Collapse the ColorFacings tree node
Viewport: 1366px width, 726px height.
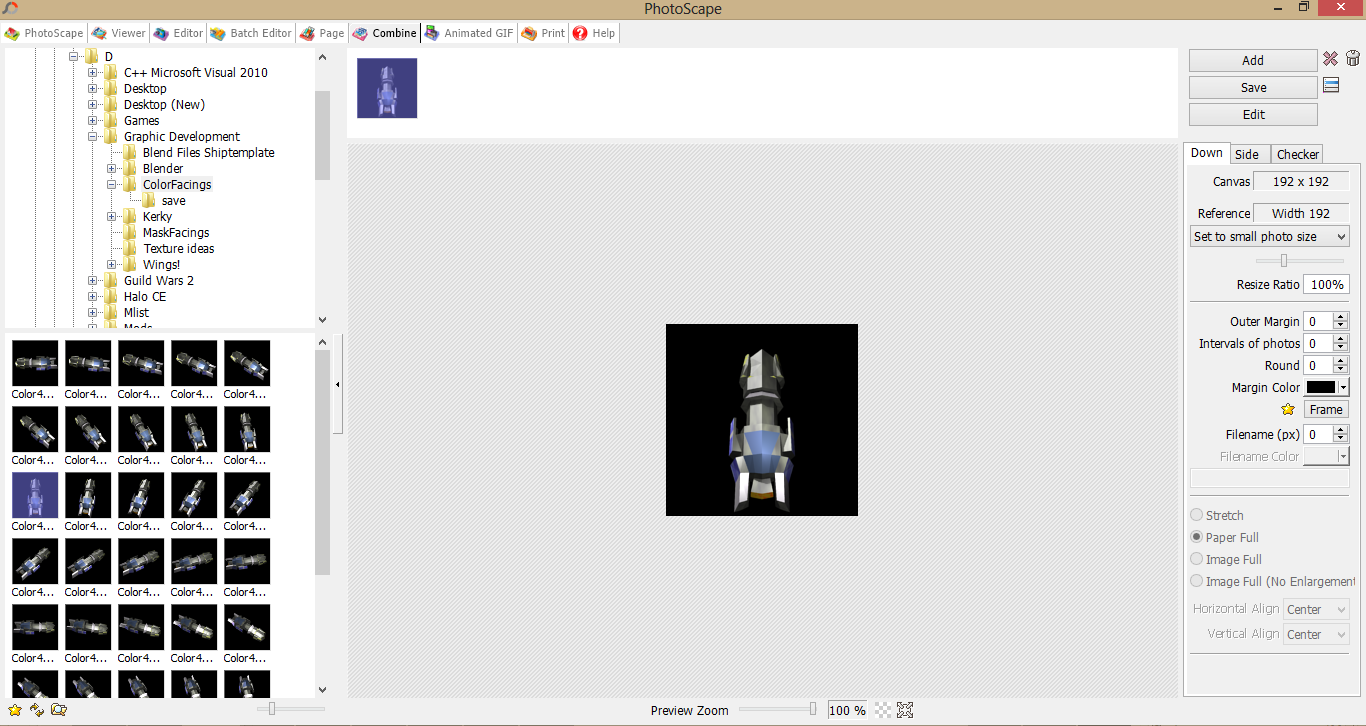point(112,184)
